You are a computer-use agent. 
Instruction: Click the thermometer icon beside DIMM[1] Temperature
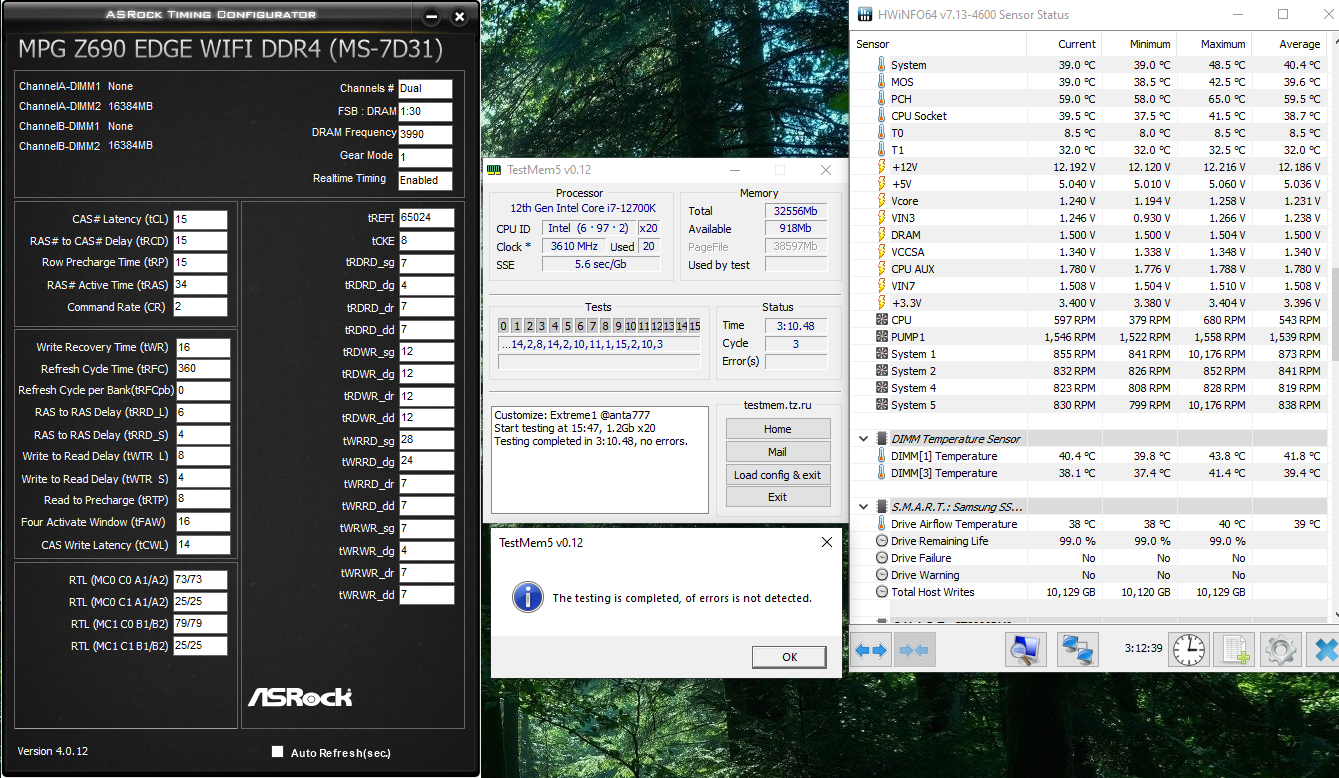click(x=881, y=456)
